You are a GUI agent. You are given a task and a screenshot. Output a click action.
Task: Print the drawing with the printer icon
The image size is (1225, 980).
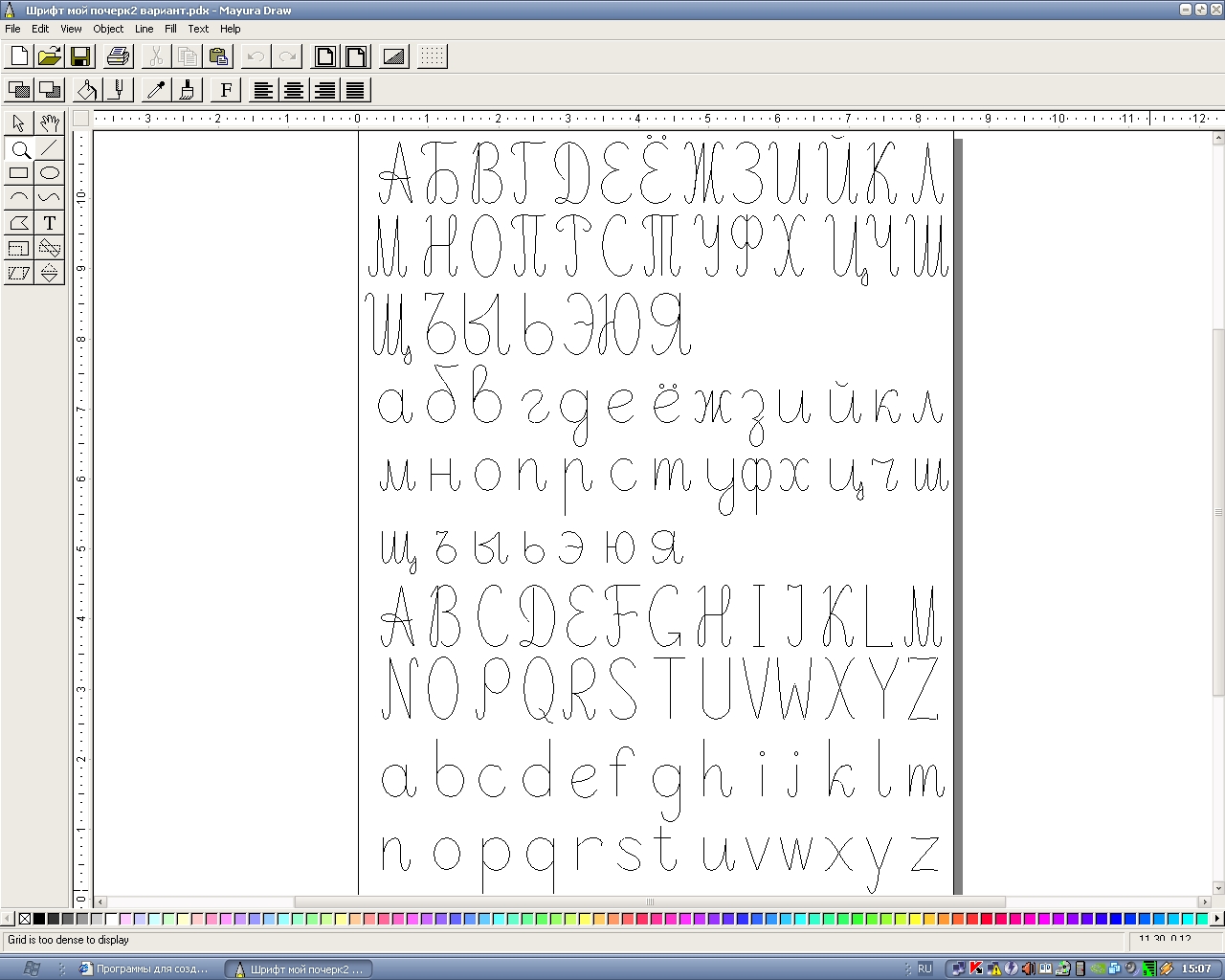coord(119,56)
